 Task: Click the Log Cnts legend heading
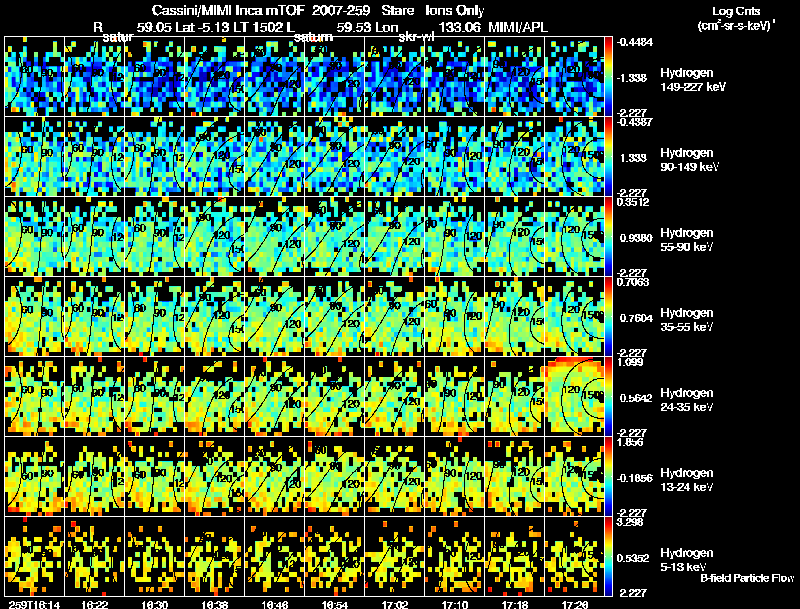click(x=736, y=11)
